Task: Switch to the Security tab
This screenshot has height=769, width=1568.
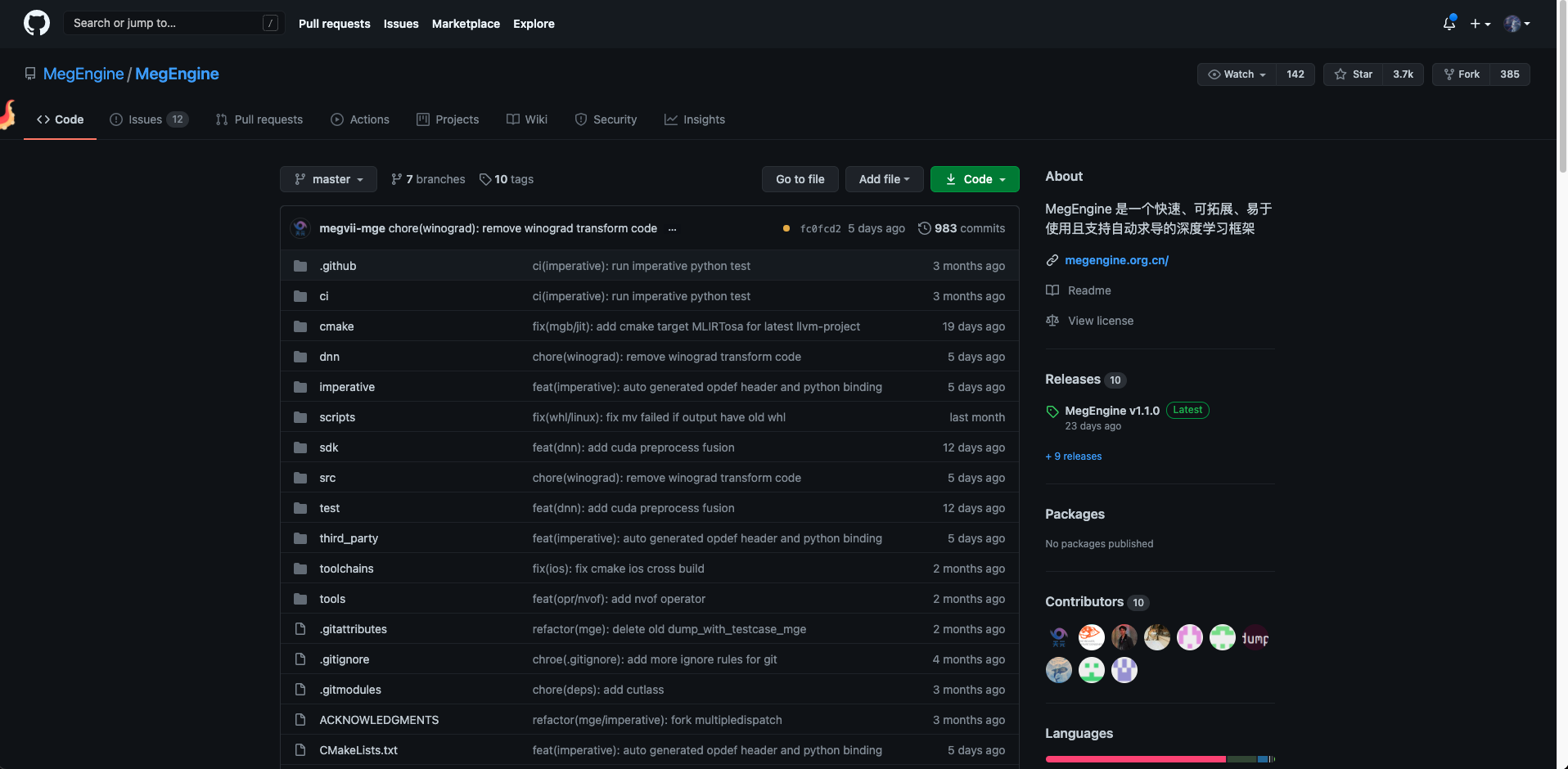Action: pyautogui.click(x=606, y=119)
